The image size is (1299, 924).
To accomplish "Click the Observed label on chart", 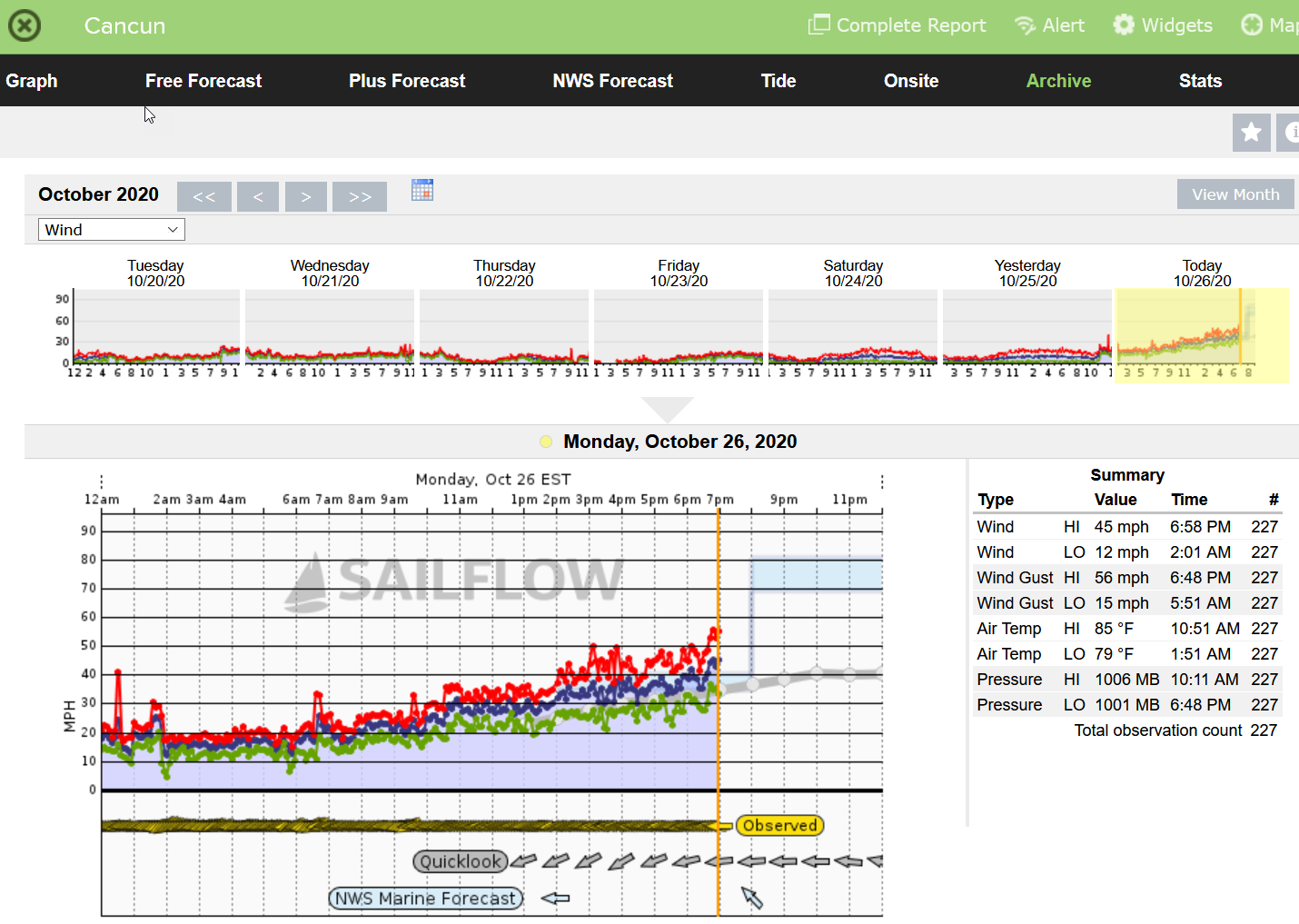I will tap(780, 826).
